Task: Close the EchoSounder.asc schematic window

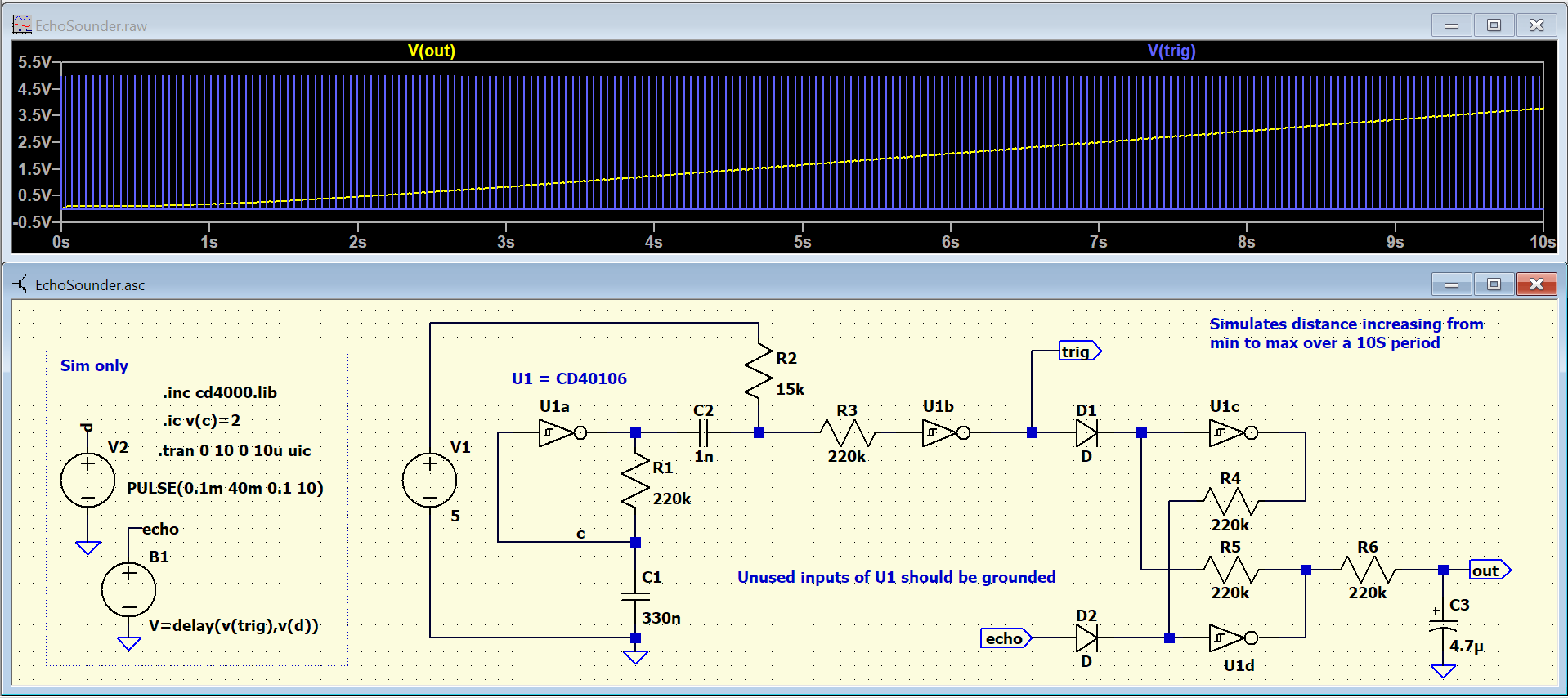Action: tap(1536, 284)
